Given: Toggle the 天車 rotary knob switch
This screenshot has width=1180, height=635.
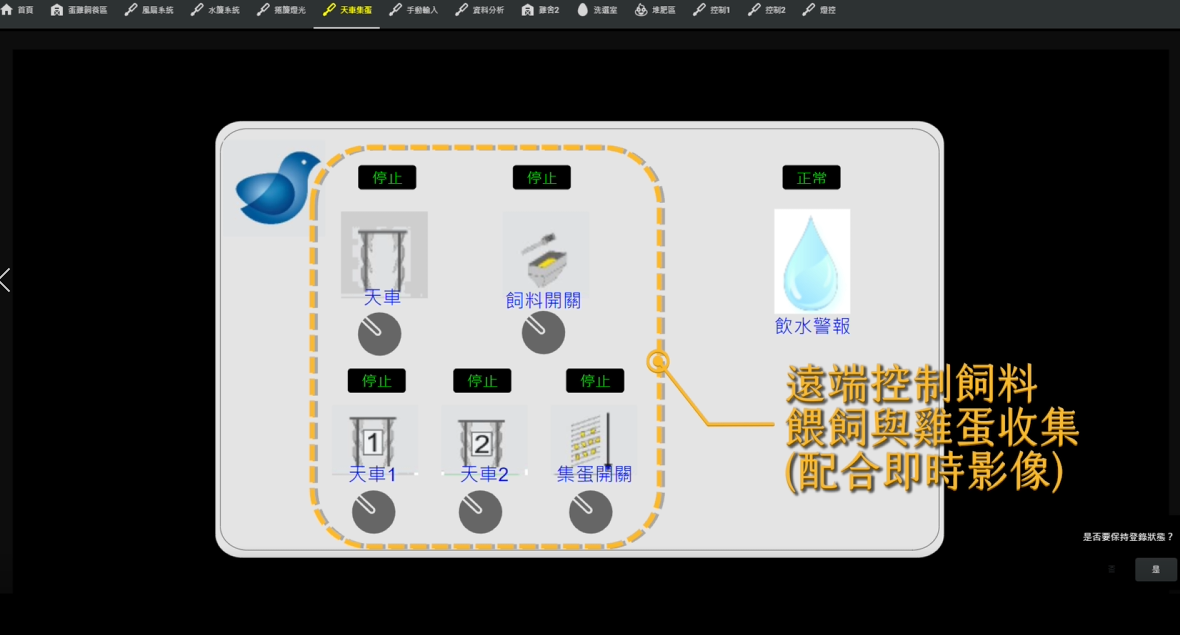Looking at the screenshot, I should [379, 334].
